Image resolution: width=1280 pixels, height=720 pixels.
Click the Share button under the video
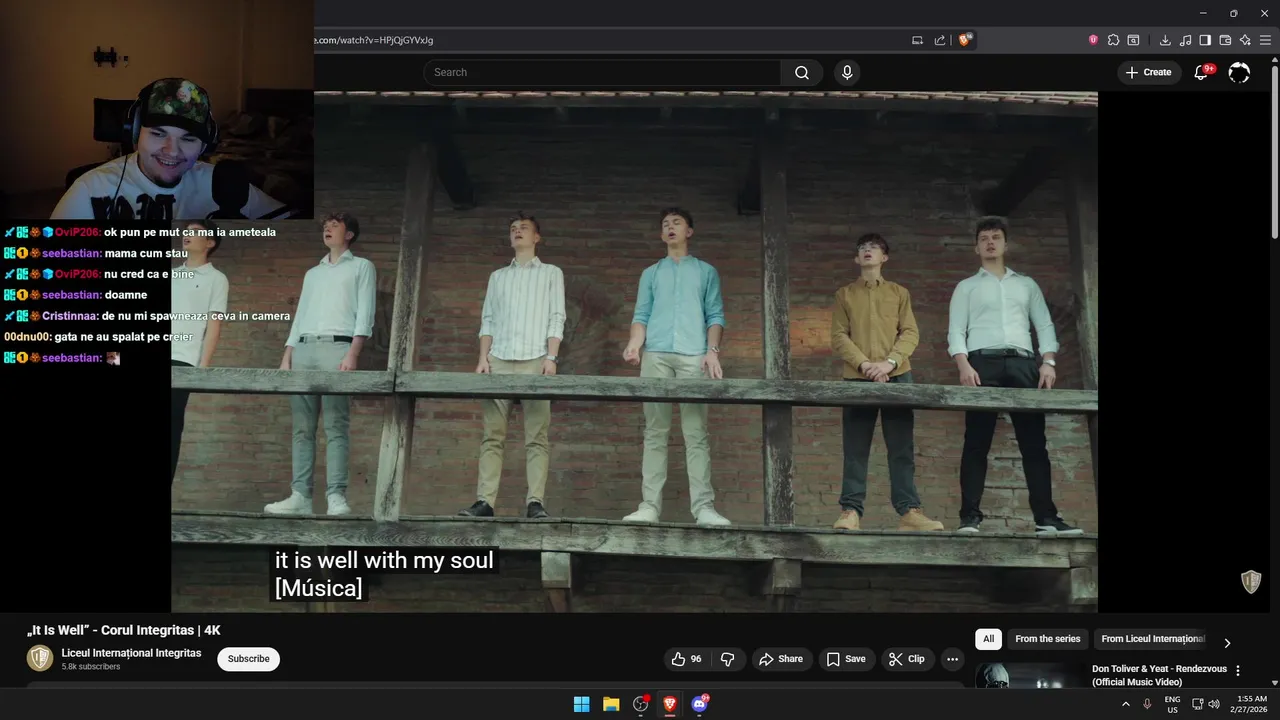tap(781, 659)
